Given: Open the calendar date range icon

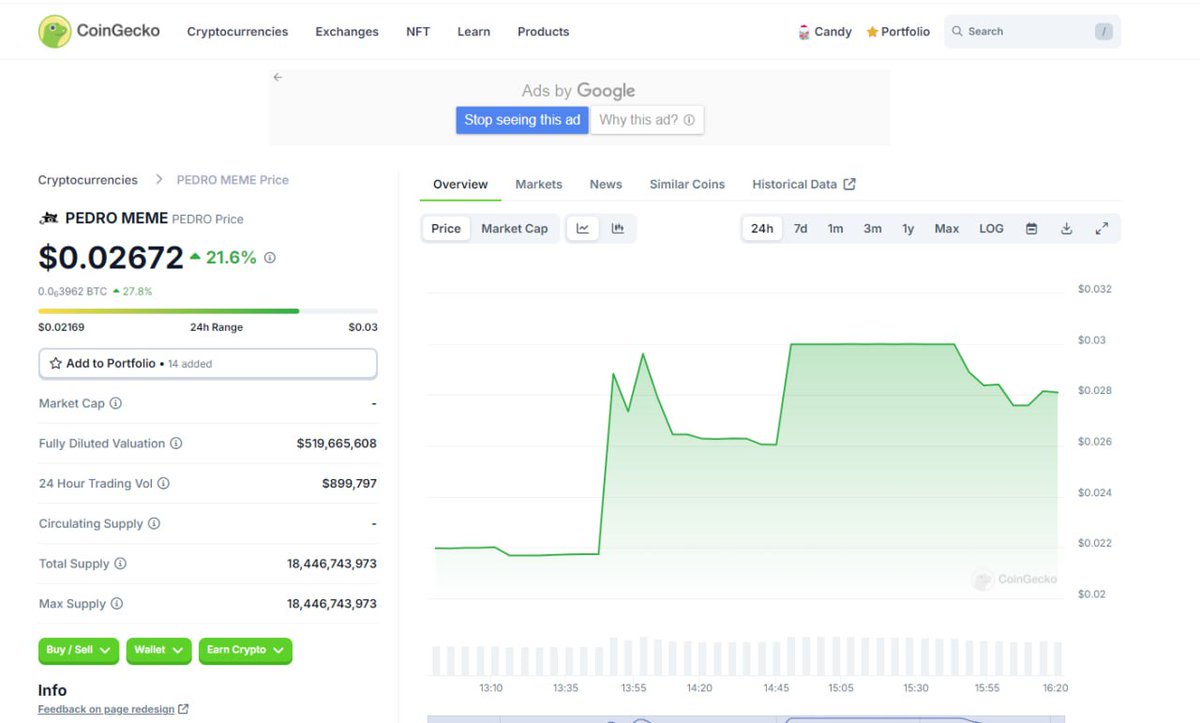Looking at the screenshot, I should [x=1031, y=228].
